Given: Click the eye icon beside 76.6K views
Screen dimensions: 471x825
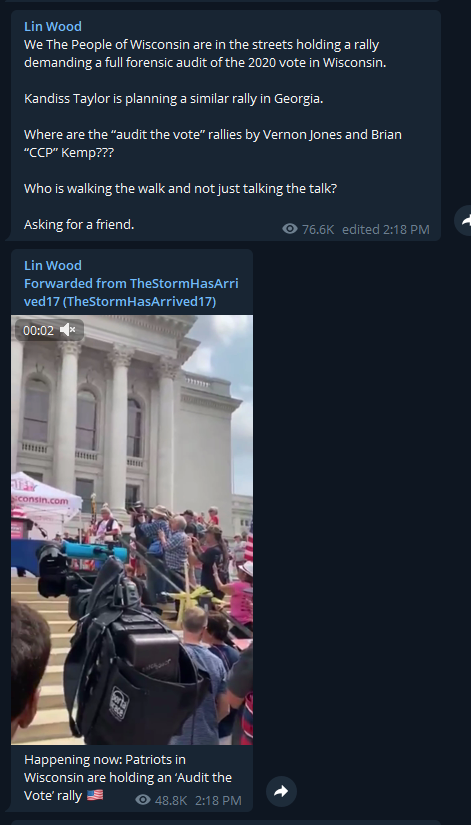Looking at the screenshot, I should 290,229.
